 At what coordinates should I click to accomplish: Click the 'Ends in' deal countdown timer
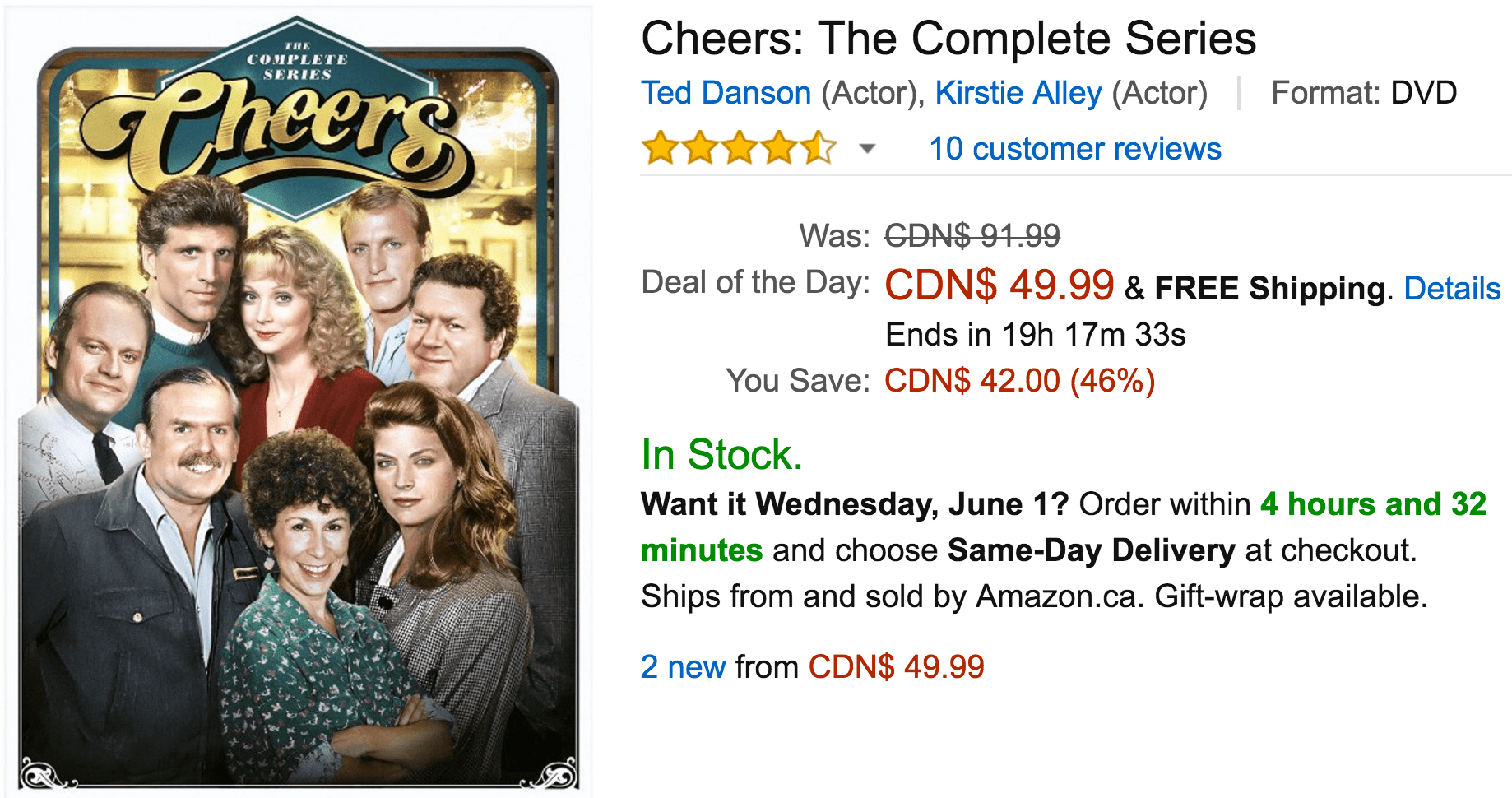1036,335
